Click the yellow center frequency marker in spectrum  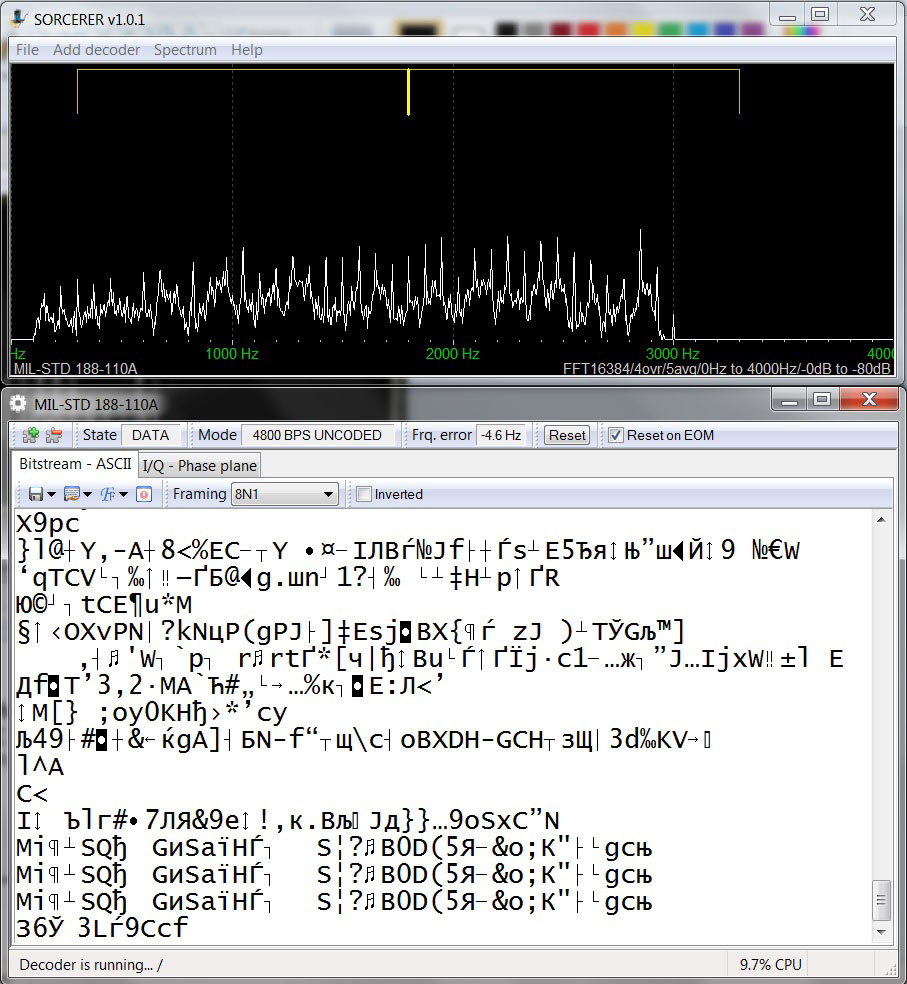pyautogui.click(x=409, y=92)
